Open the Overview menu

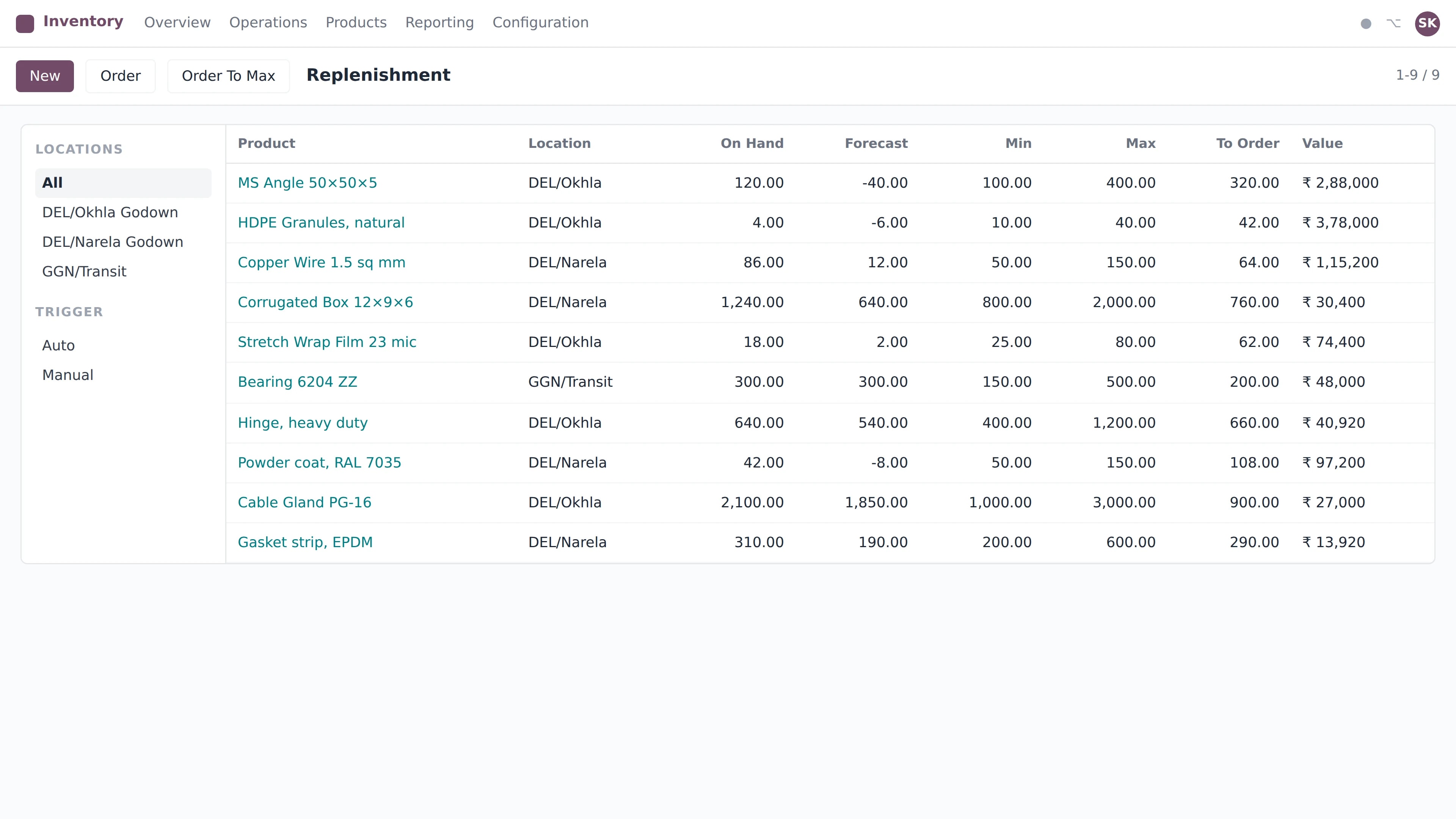pos(177,23)
